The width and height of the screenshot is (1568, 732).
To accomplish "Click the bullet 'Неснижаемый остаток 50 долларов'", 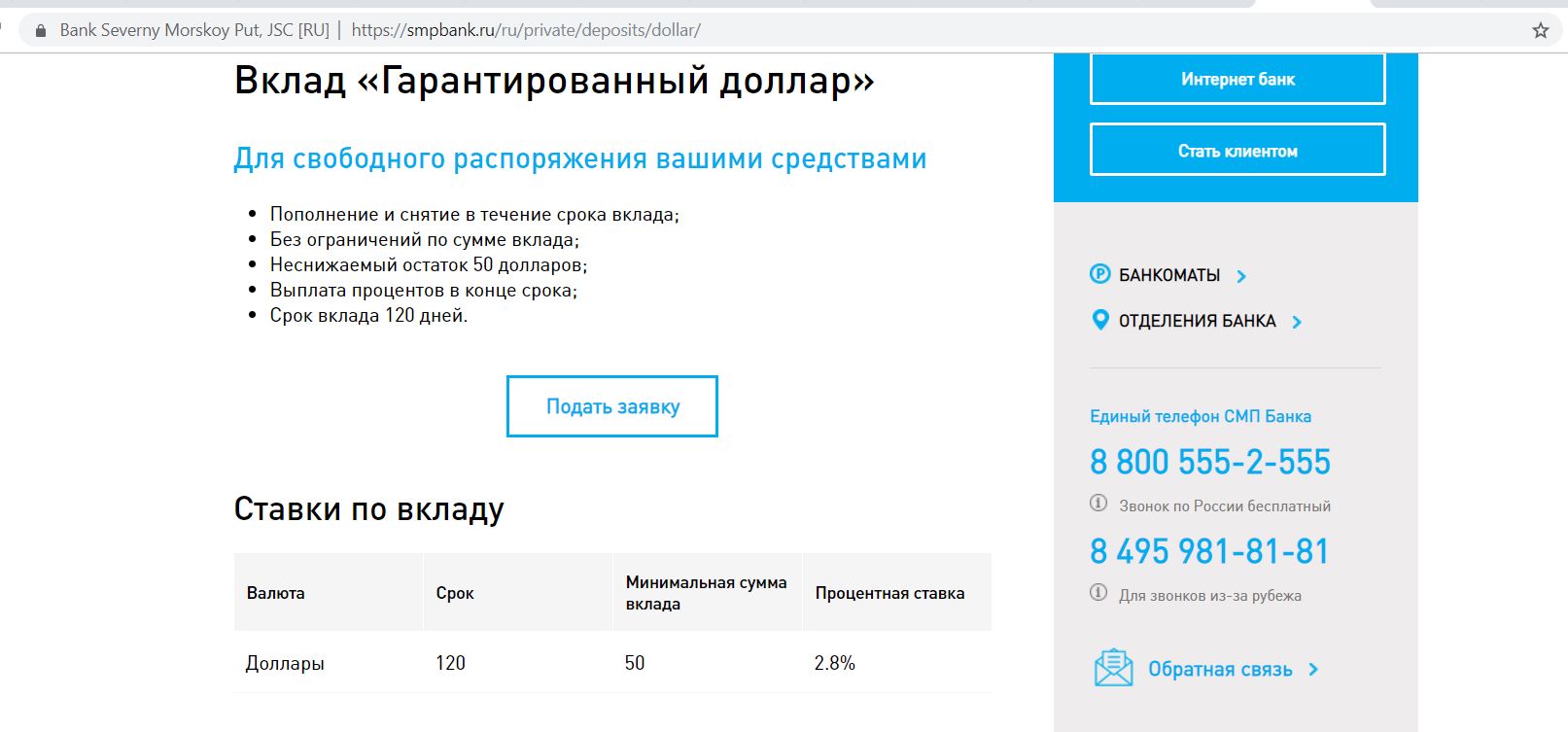I will point(429,264).
